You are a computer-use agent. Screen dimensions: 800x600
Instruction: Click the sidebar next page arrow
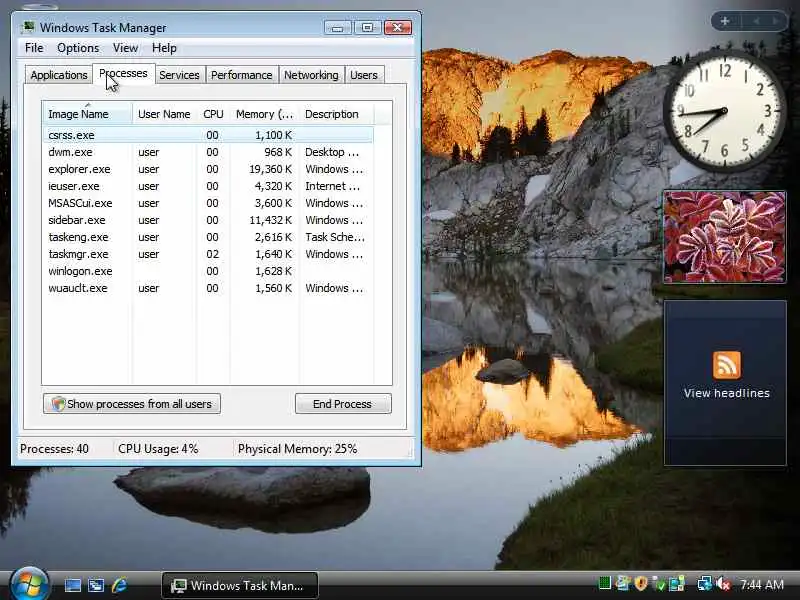point(775,21)
